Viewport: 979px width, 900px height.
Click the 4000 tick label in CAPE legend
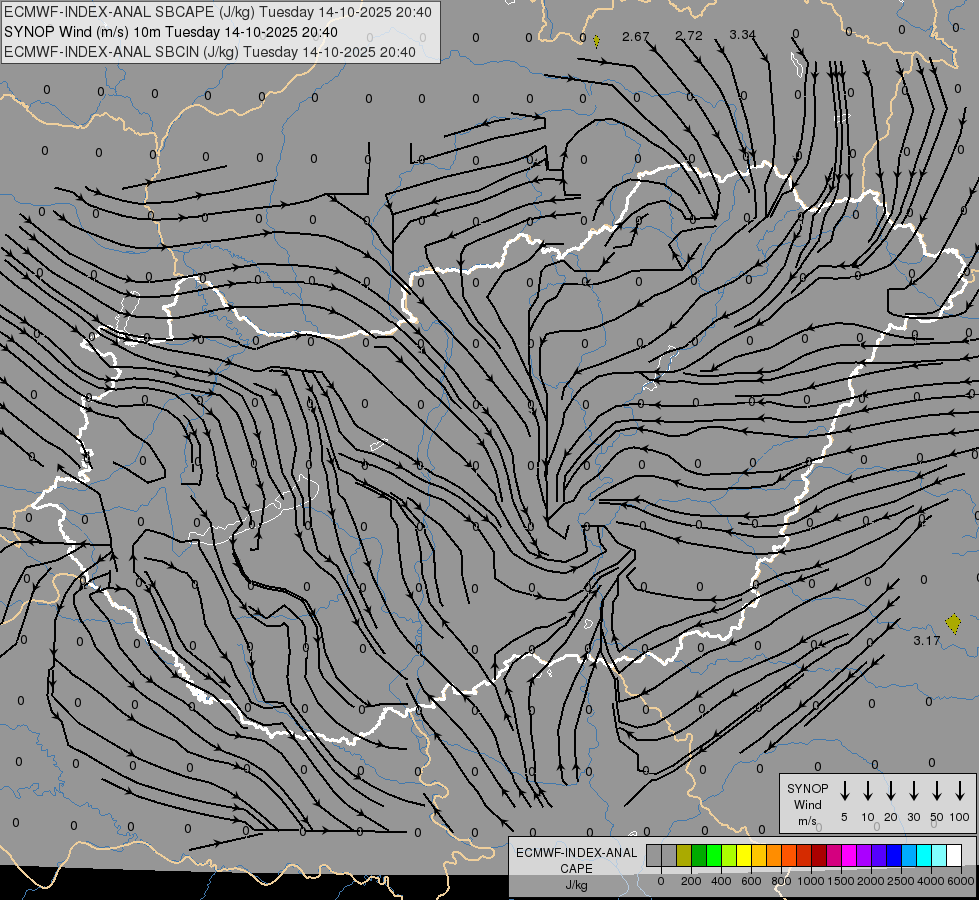(x=931, y=881)
